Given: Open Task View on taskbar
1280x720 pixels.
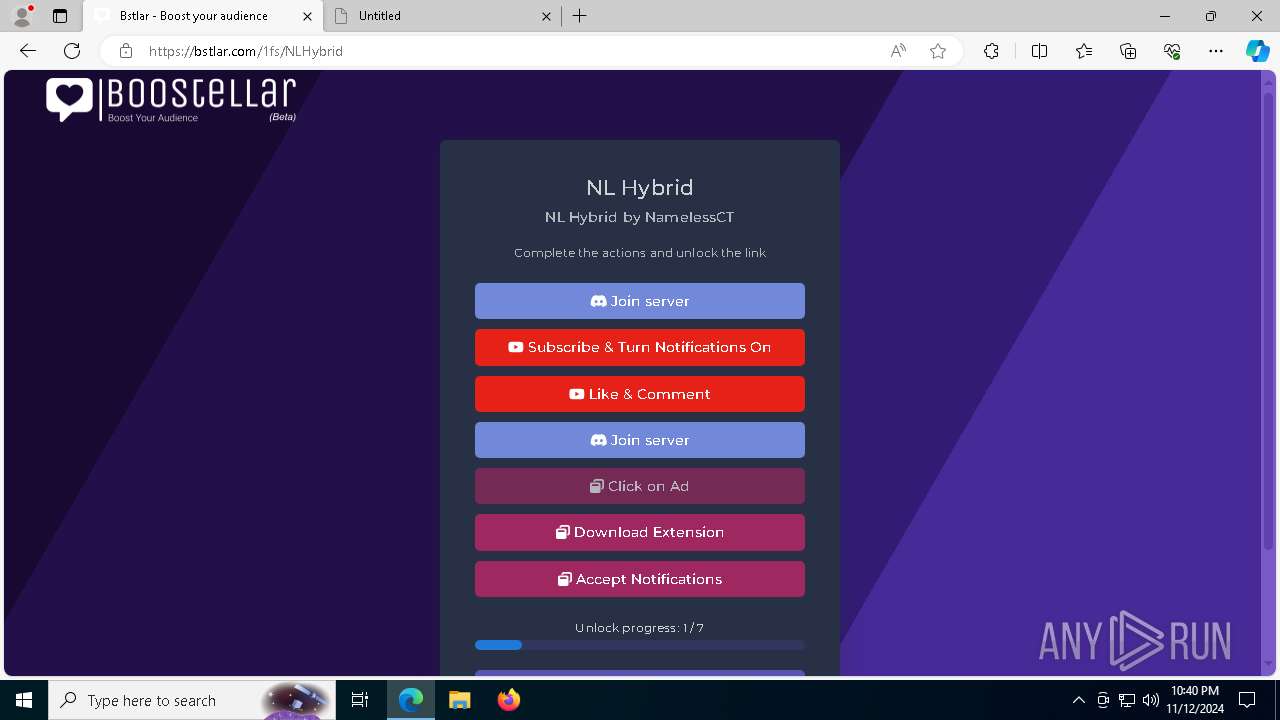Looking at the screenshot, I should (x=360, y=700).
